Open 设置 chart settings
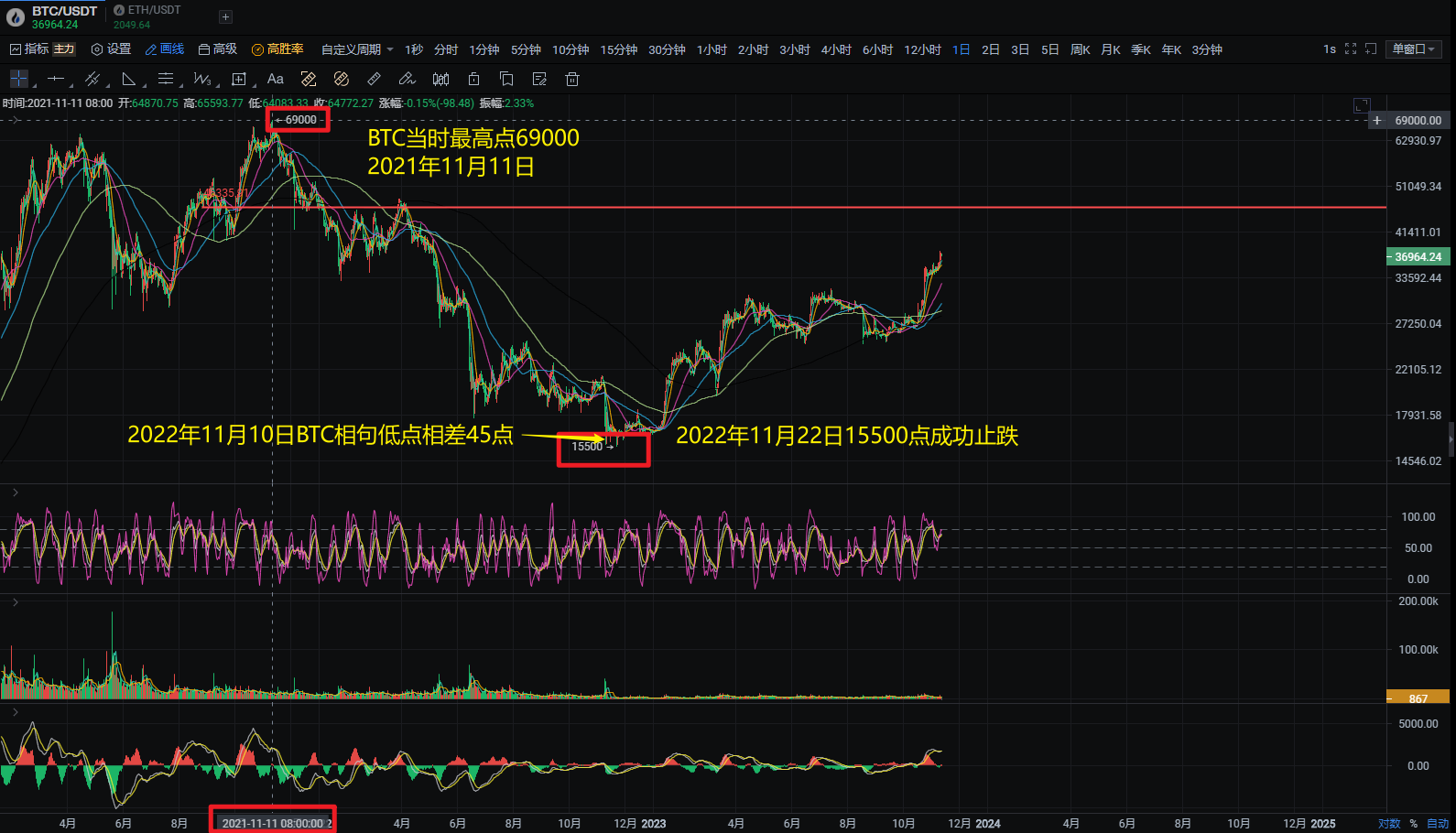 111,49
